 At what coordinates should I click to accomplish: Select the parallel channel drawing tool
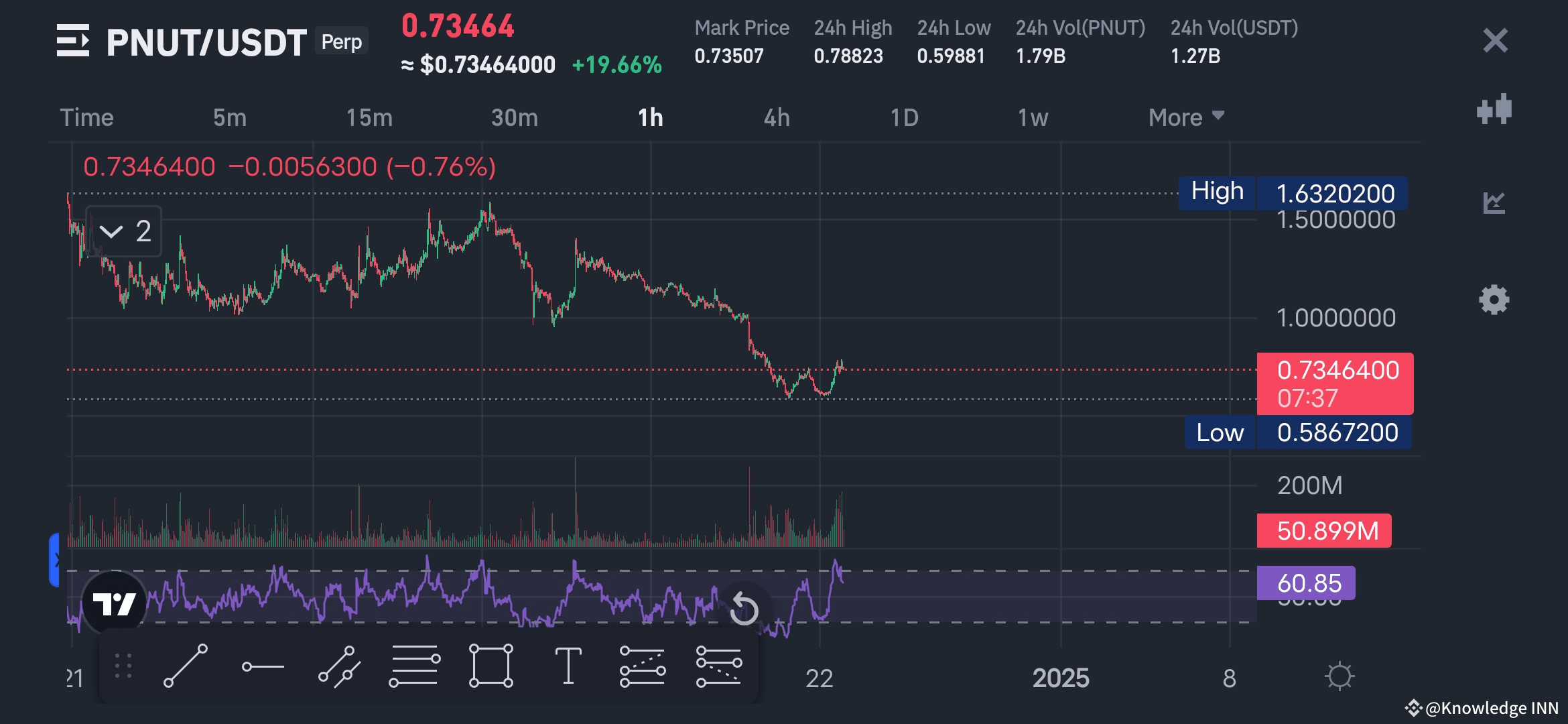pos(339,666)
